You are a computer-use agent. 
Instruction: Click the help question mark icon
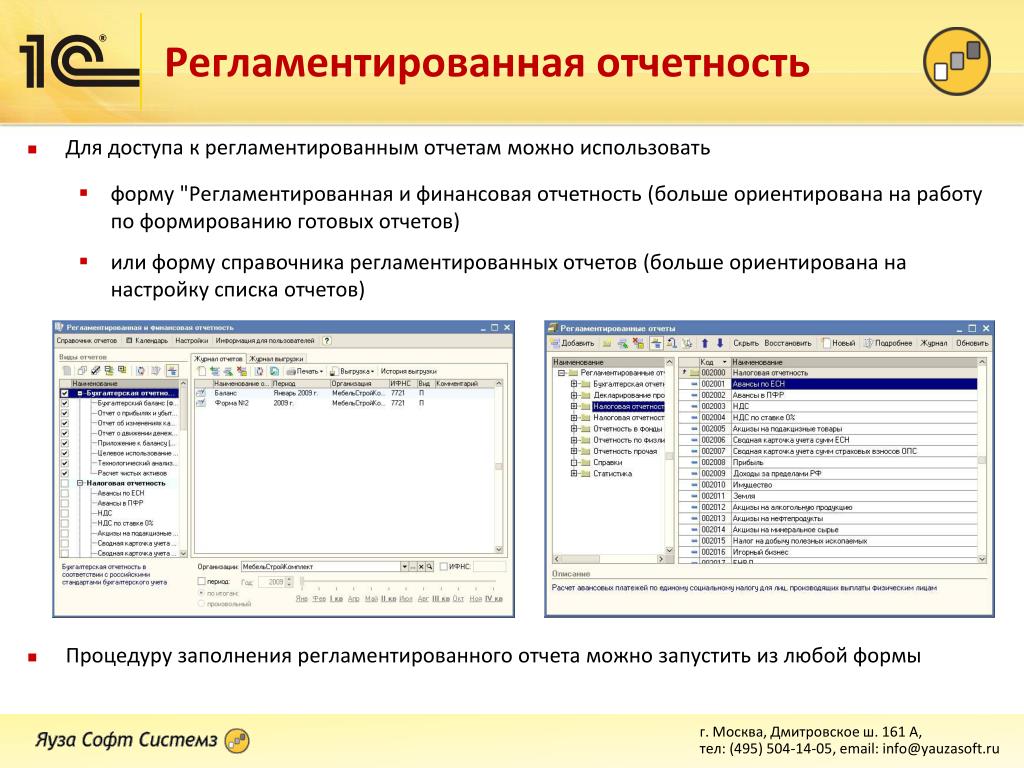327,340
